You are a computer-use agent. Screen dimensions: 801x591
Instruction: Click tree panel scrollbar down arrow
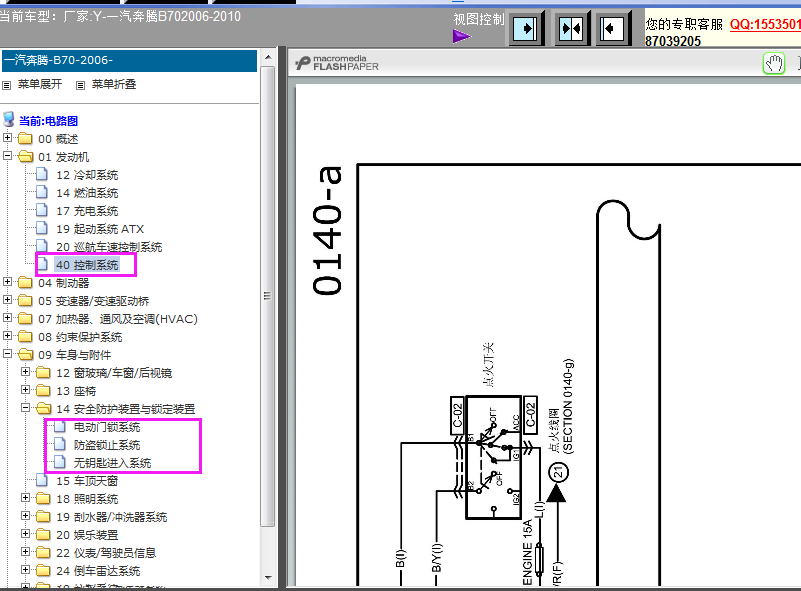coord(268,578)
